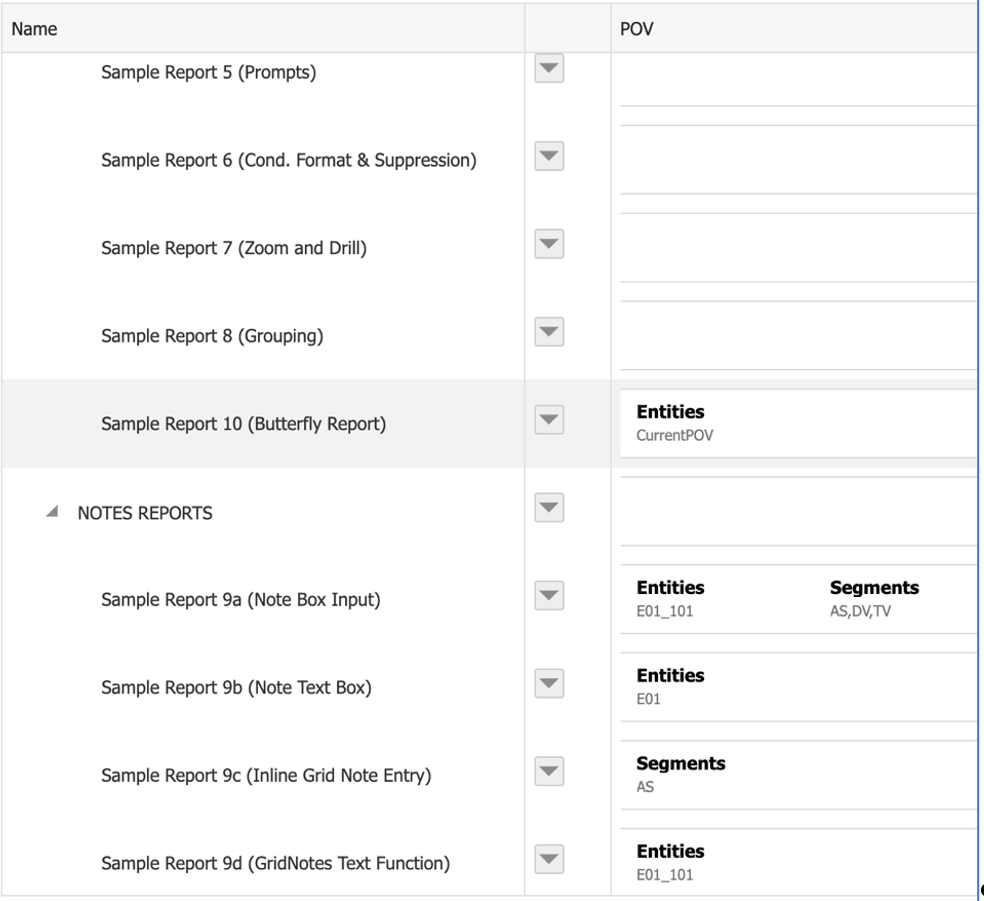Open dropdown for Sample Report 10 Butterfly

click(x=549, y=421)
